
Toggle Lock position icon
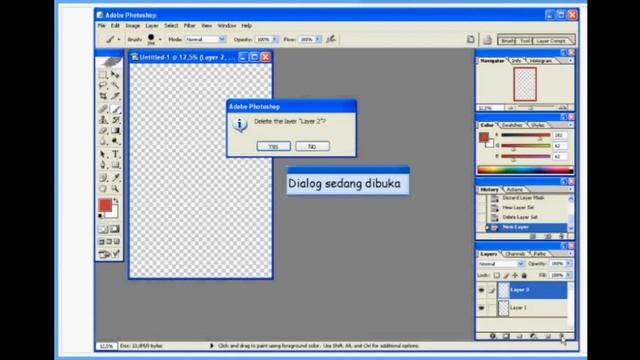[x=515, y=276]
